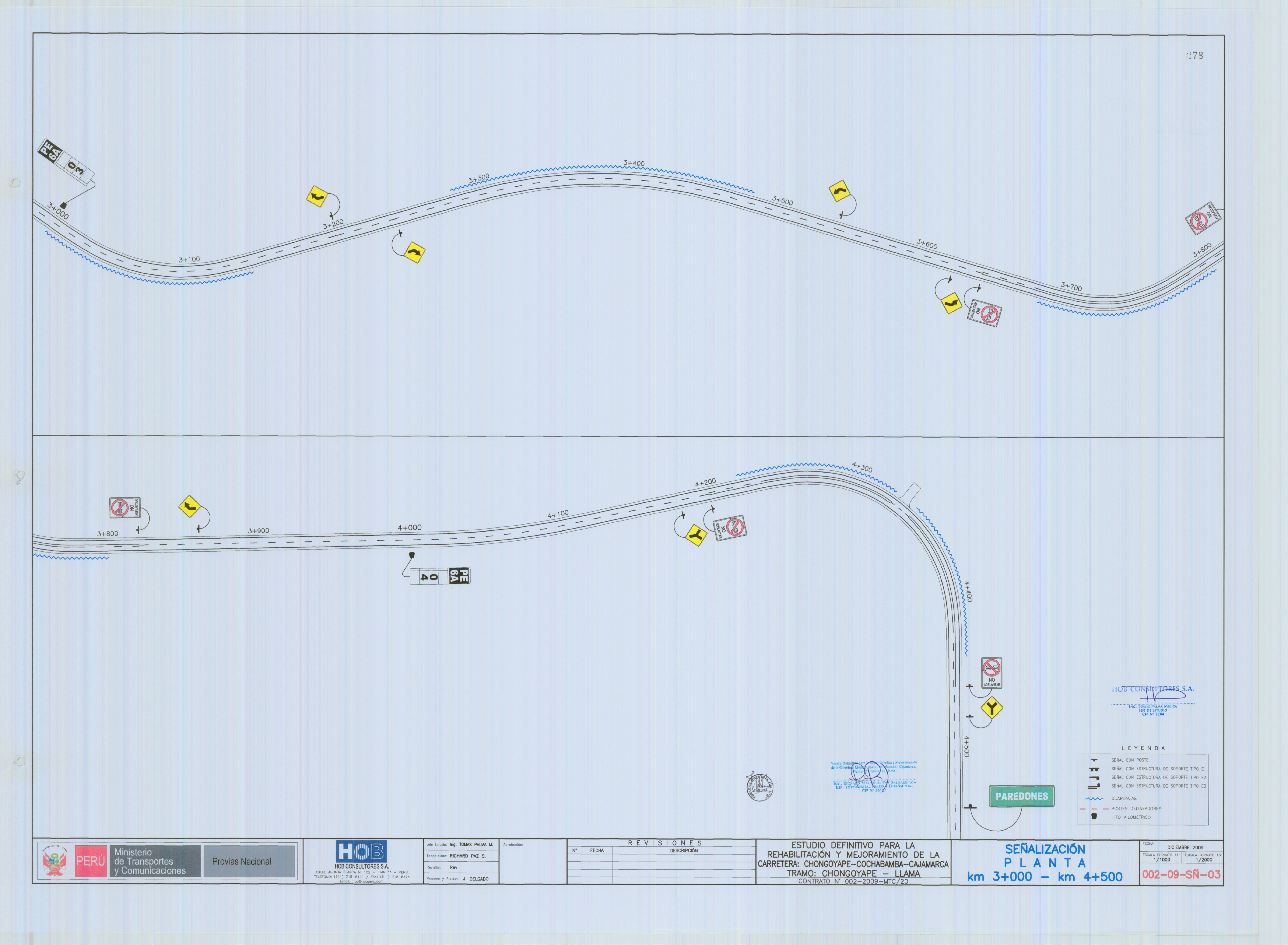
Task: Click the CONTRATO N° 002-2009-MTC/20 line
Action: (853, 881)
